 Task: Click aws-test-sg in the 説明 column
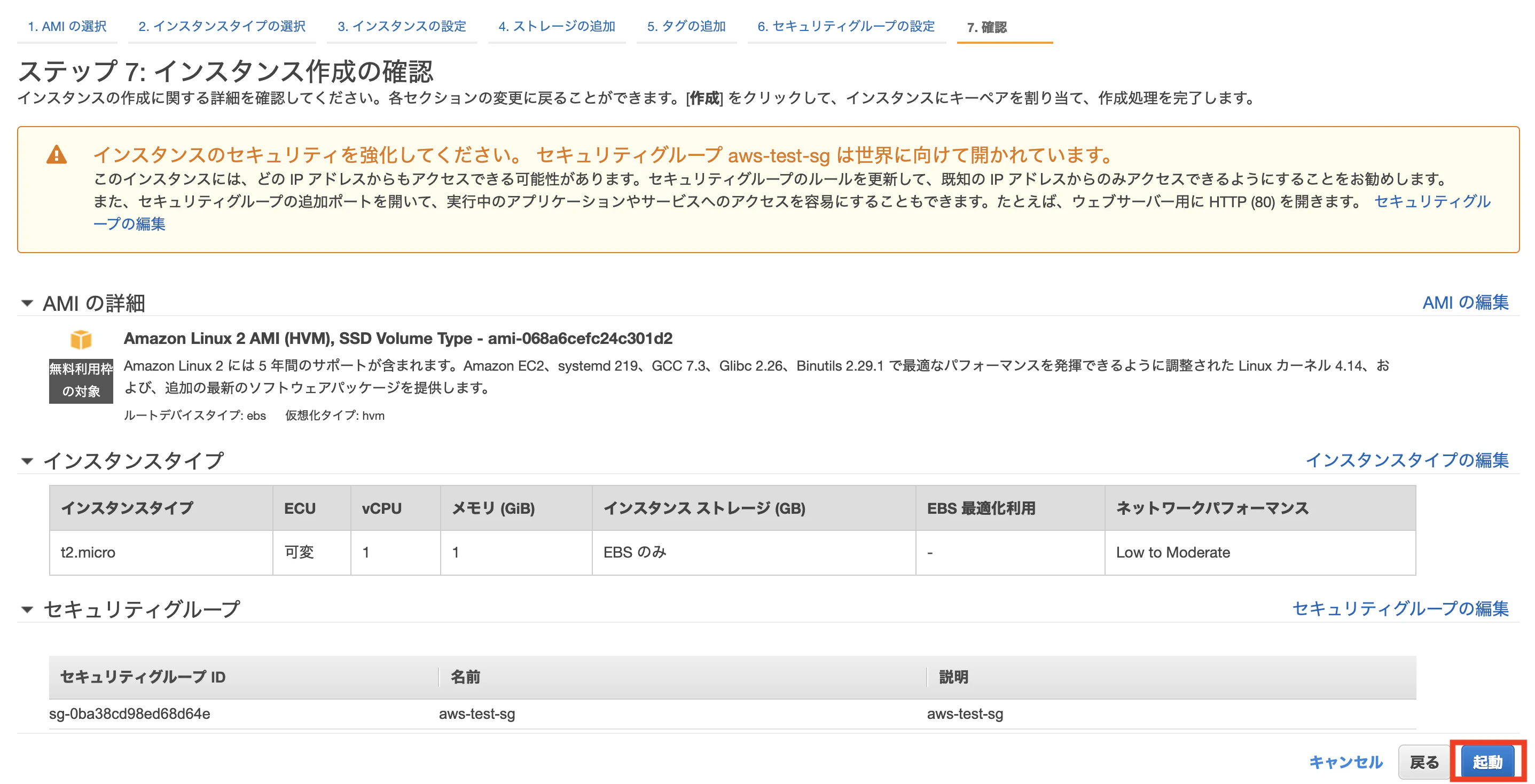coord(965,714)
